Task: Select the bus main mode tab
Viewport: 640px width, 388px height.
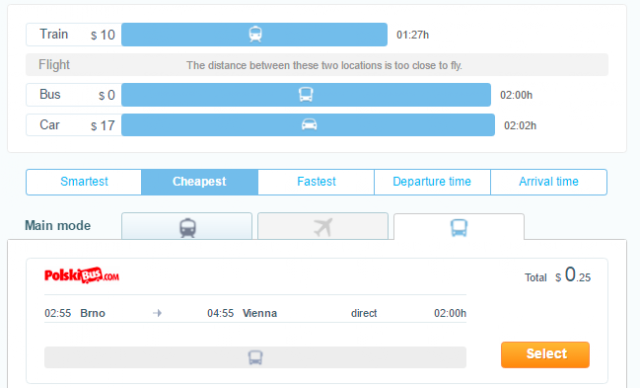Action: (x=459, y=227)
